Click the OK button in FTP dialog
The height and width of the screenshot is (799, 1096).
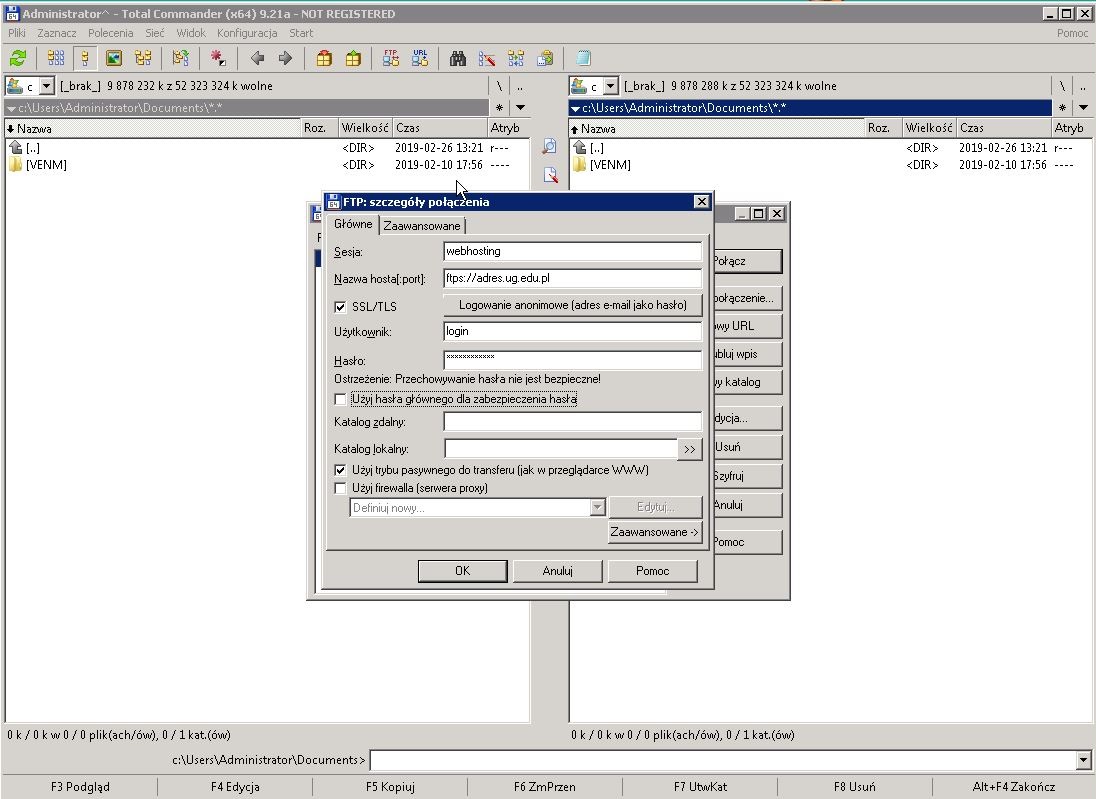(461, 570)
